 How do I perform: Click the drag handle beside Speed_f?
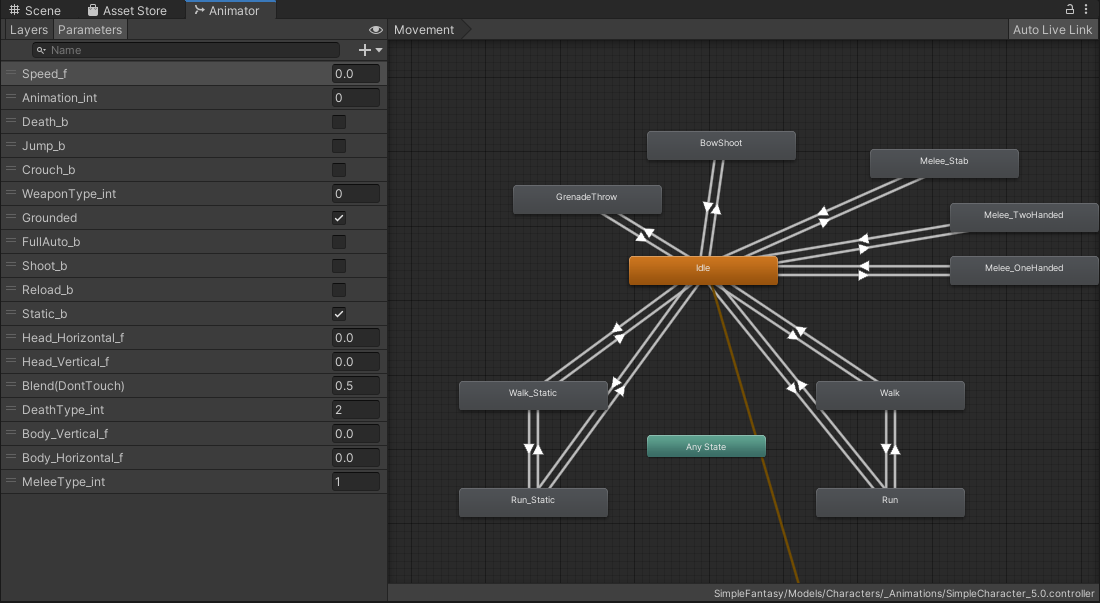tap(11, 74)
